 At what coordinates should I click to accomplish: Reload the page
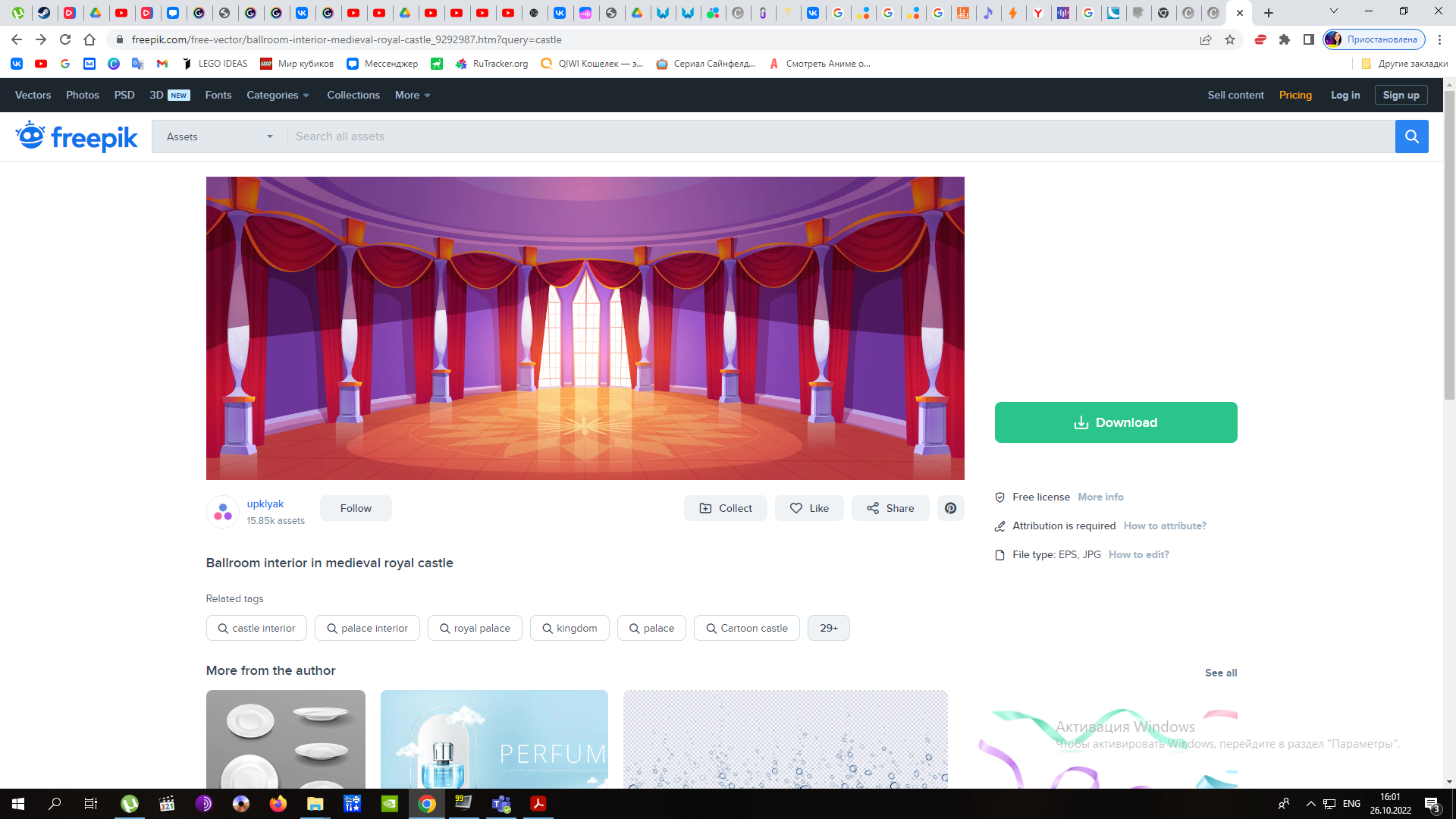[65, 39]
